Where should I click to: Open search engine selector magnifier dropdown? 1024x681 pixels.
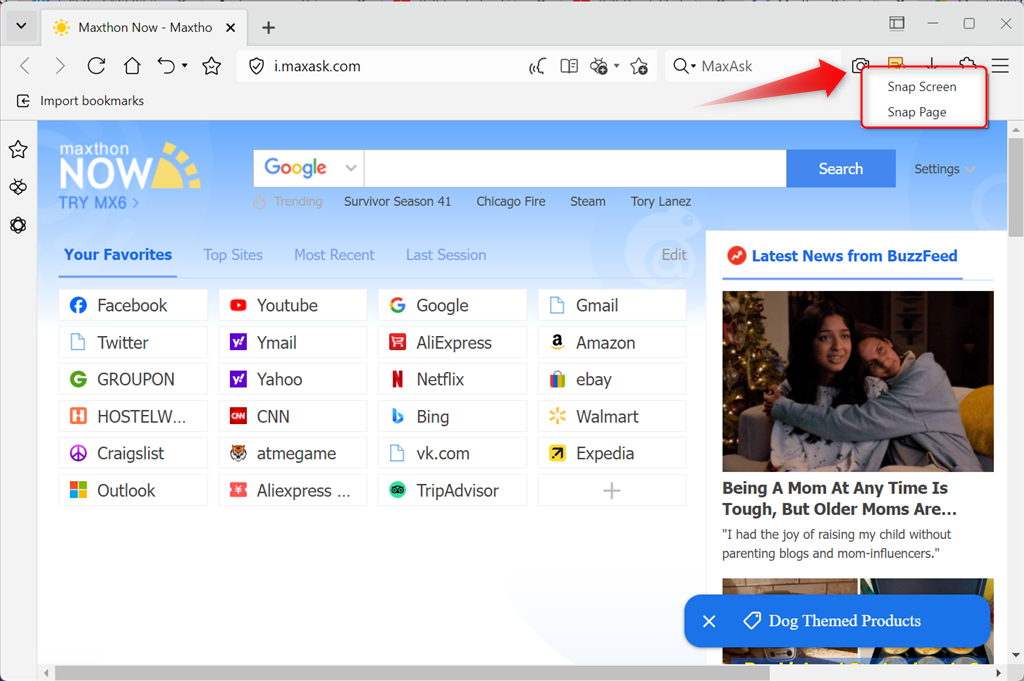tap(684, 66)
